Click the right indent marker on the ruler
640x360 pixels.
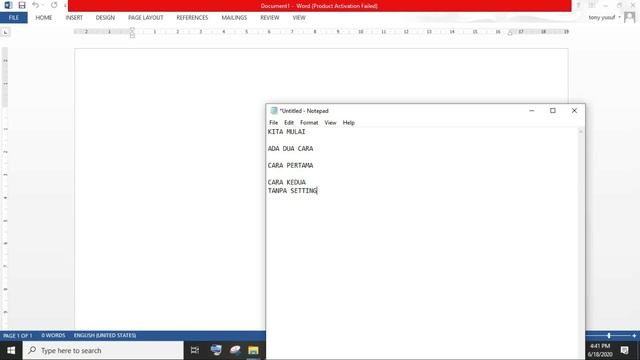coord(510,33)
